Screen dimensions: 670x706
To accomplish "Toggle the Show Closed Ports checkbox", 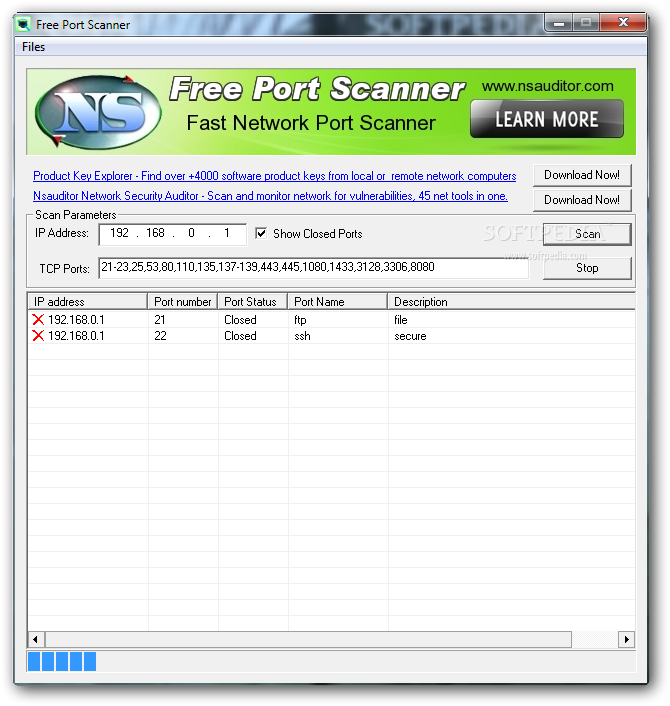I will (x=261, y=233).
